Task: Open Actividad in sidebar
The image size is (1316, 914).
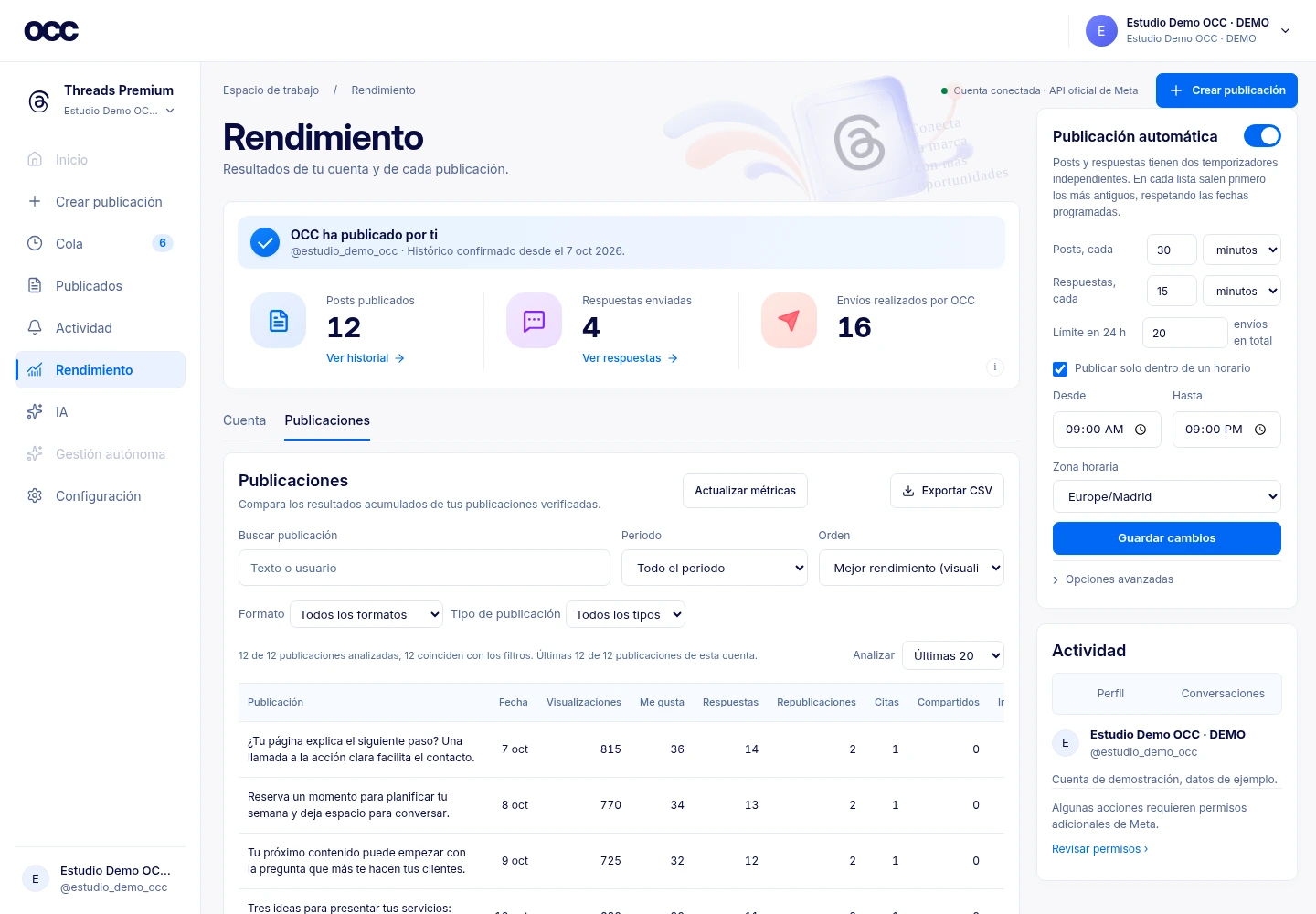Action: 101,327
